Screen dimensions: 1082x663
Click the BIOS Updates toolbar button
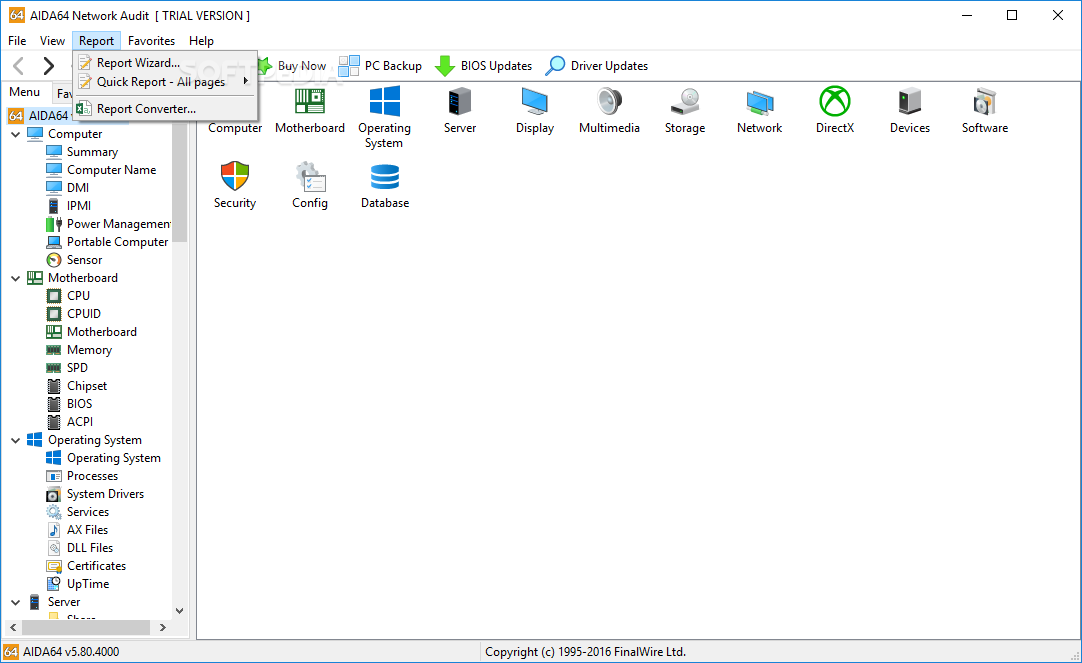(x=484, y=66)
